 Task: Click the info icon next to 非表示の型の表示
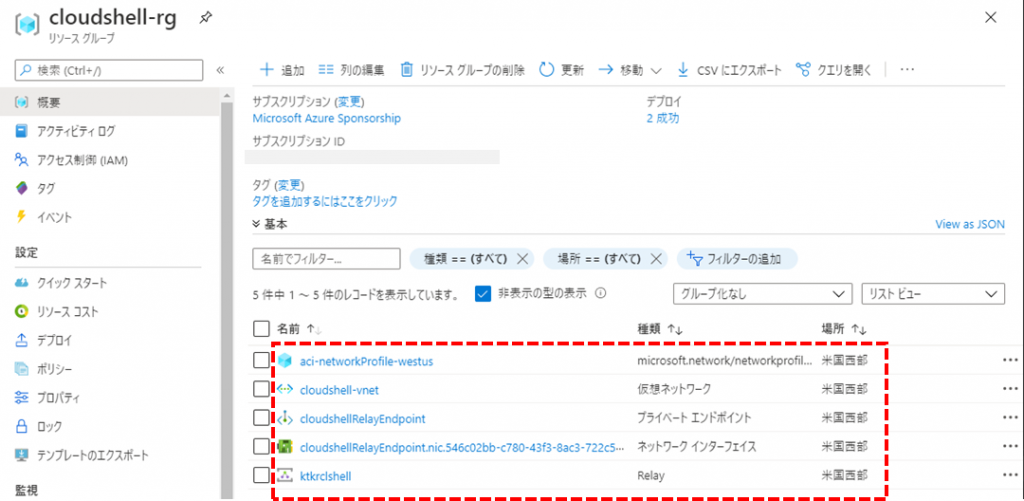coord(601,293)
